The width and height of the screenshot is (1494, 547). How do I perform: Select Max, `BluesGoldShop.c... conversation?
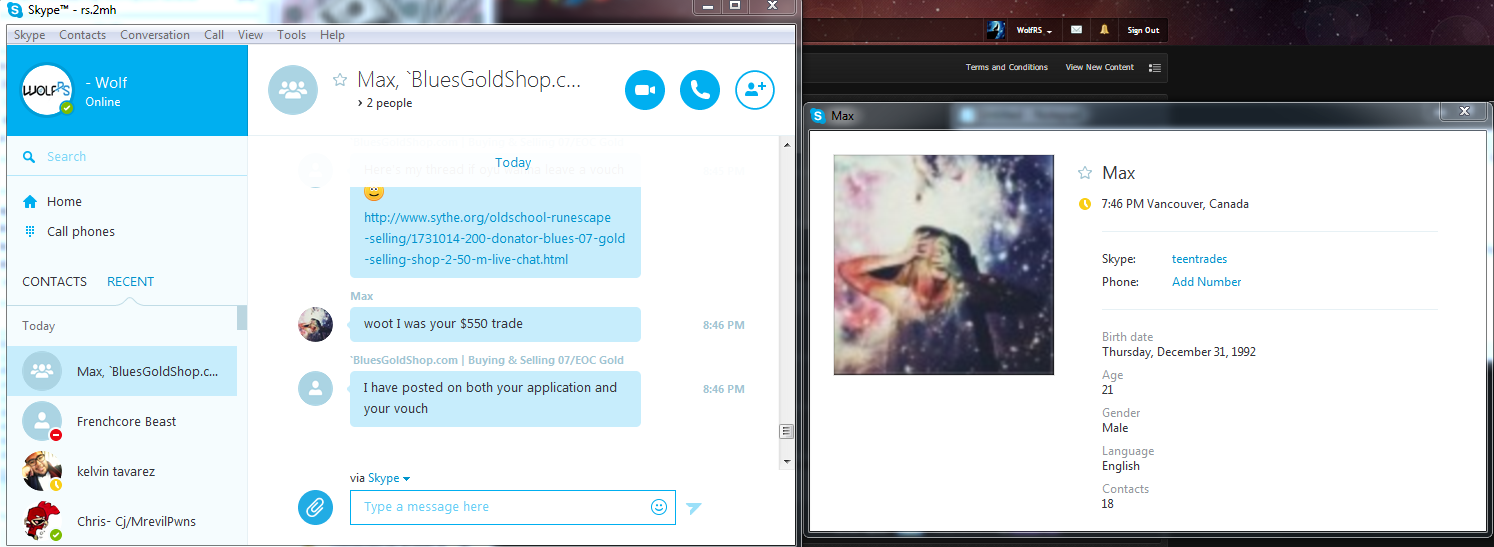click(x=122, y=371)
